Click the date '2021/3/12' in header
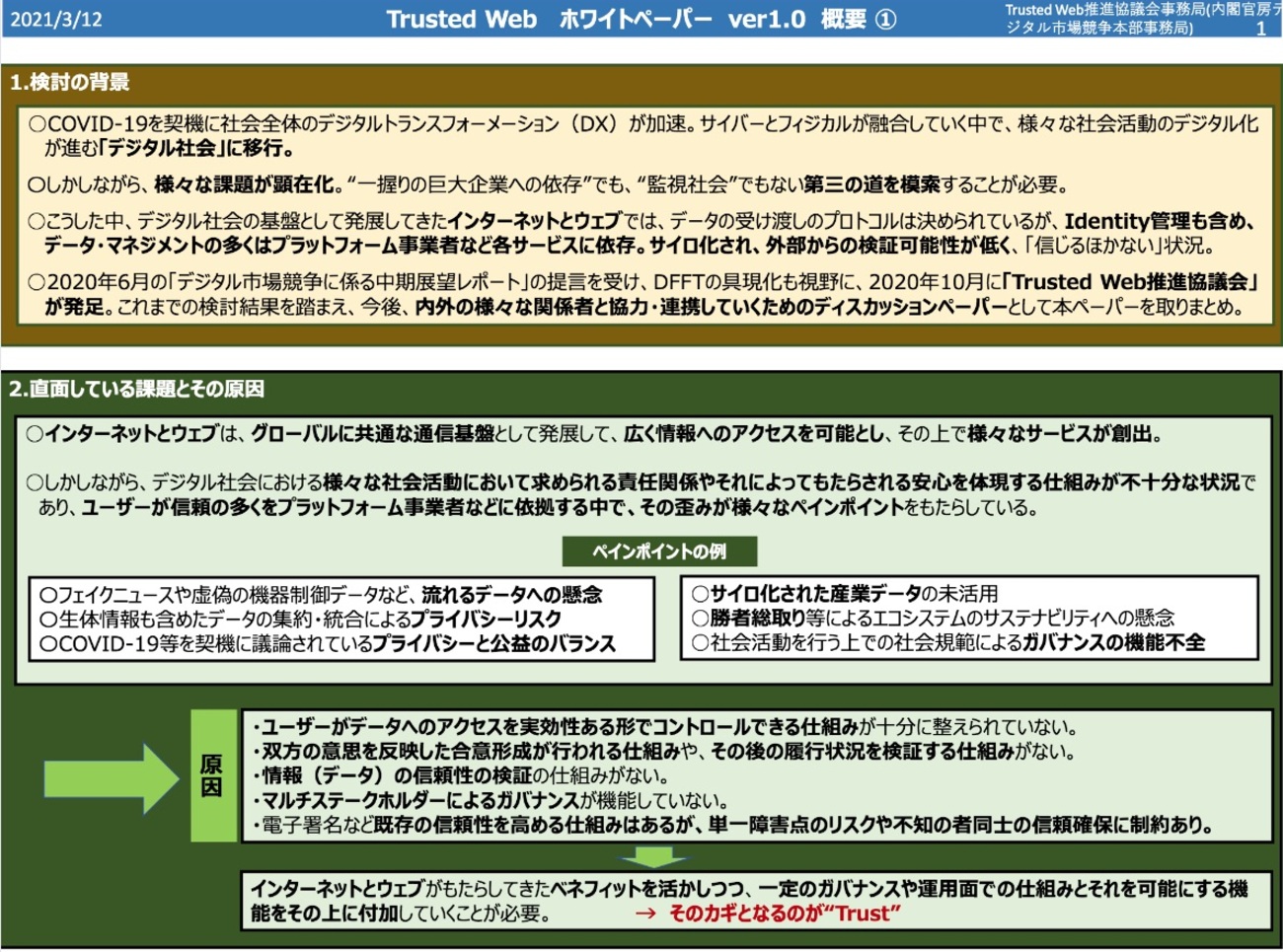This screenshot has width=1283, height=952. pyautogui.click(x=56, y=20)
